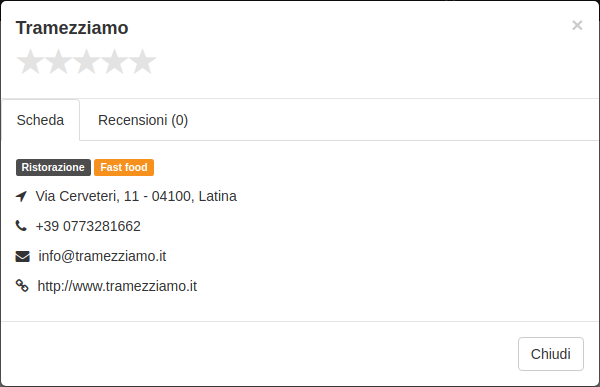Click the Tramezziamo title heading
The height and width of the screenshot is (387, 600).
72,28
